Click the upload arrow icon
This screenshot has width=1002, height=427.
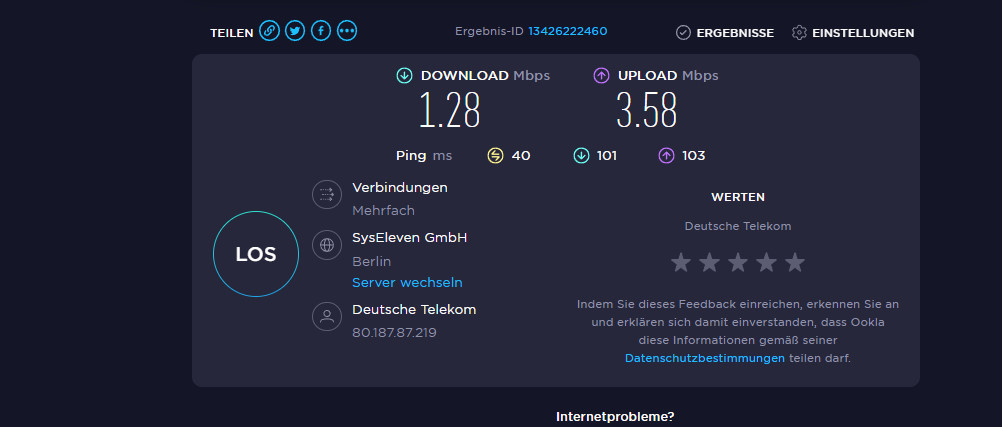pos(601,75)
